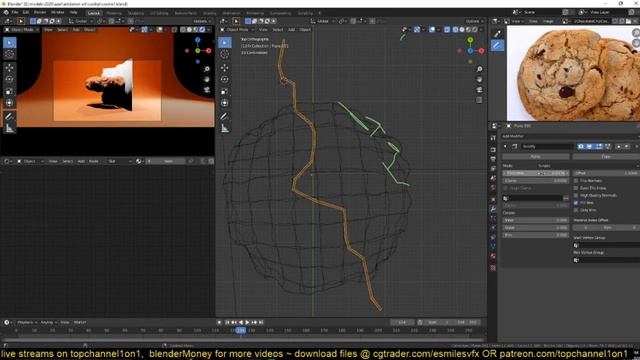Click the Solidify Offset slider field
Viewport: 640px width, 360px height.
pos(606,173)
